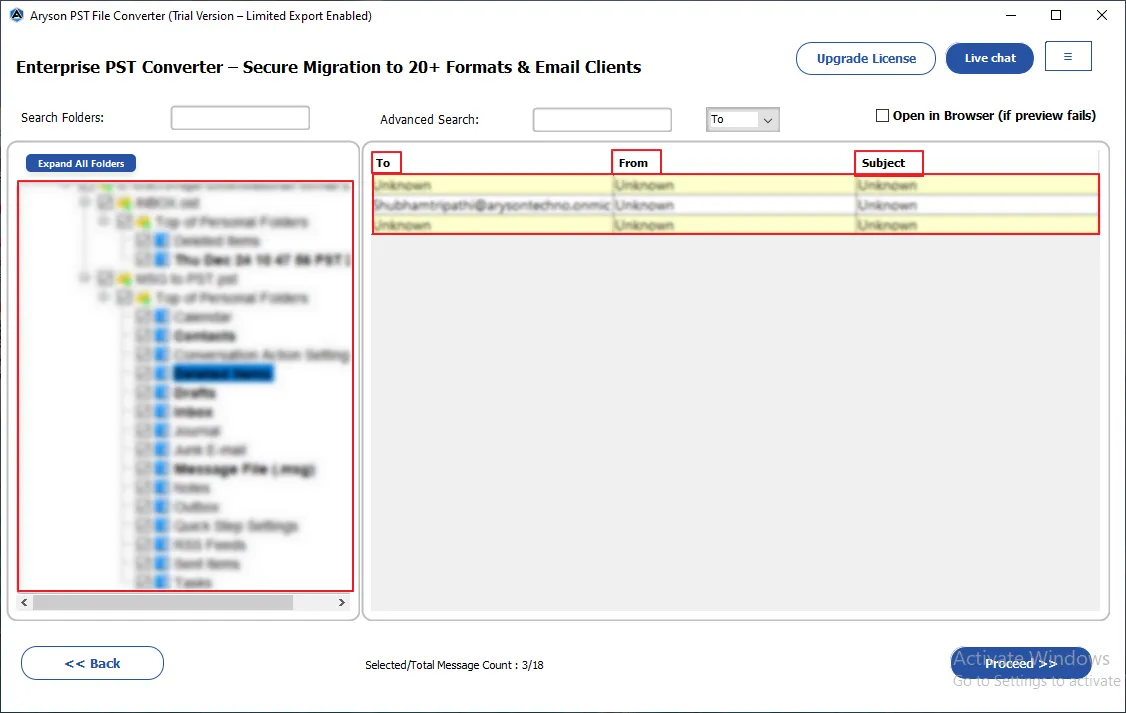The width and height of the screenshot is (1126, 713).
Task: Focus the Advanced Search input field
Action: tap(602, 120)
